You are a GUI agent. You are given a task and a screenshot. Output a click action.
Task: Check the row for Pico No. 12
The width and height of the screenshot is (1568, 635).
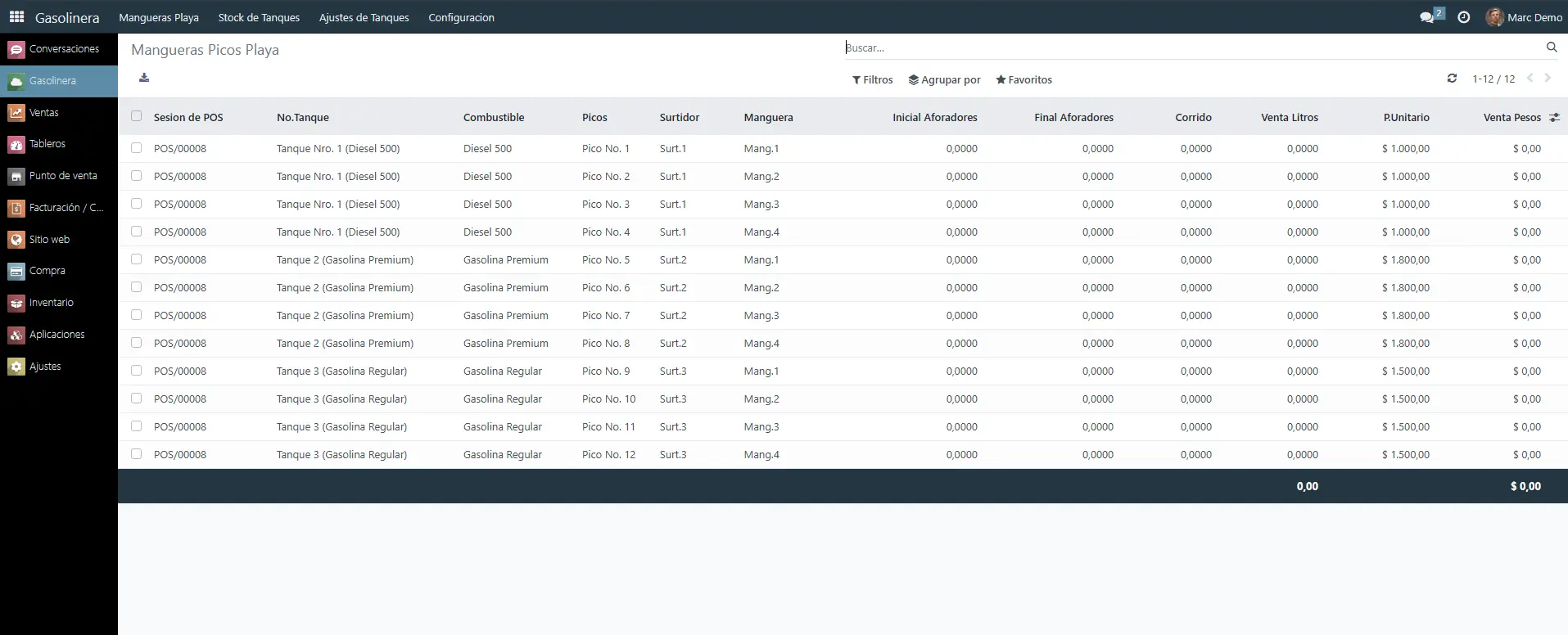[x=136, y=454]
